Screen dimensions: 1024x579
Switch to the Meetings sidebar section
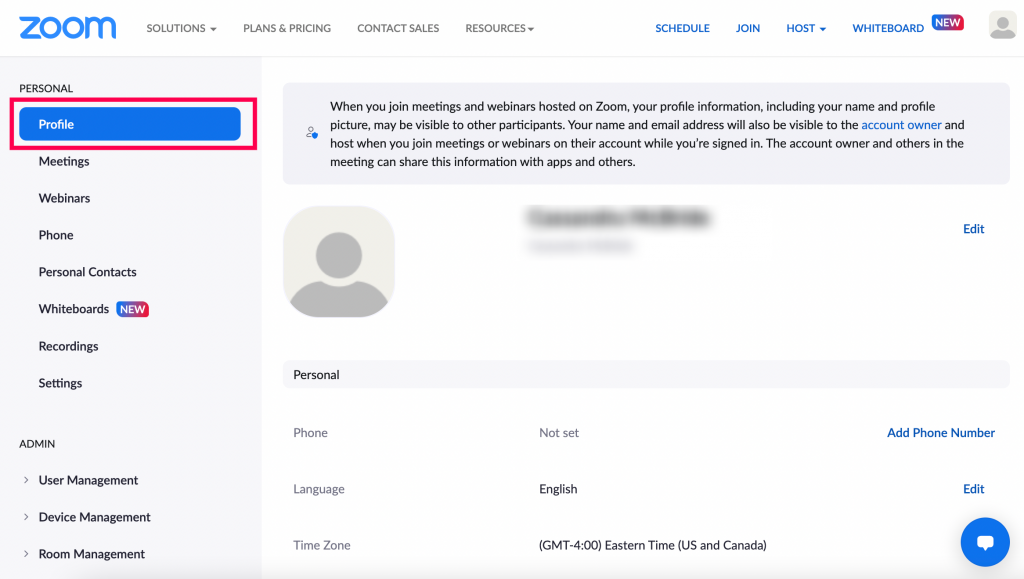pos(65,161)
